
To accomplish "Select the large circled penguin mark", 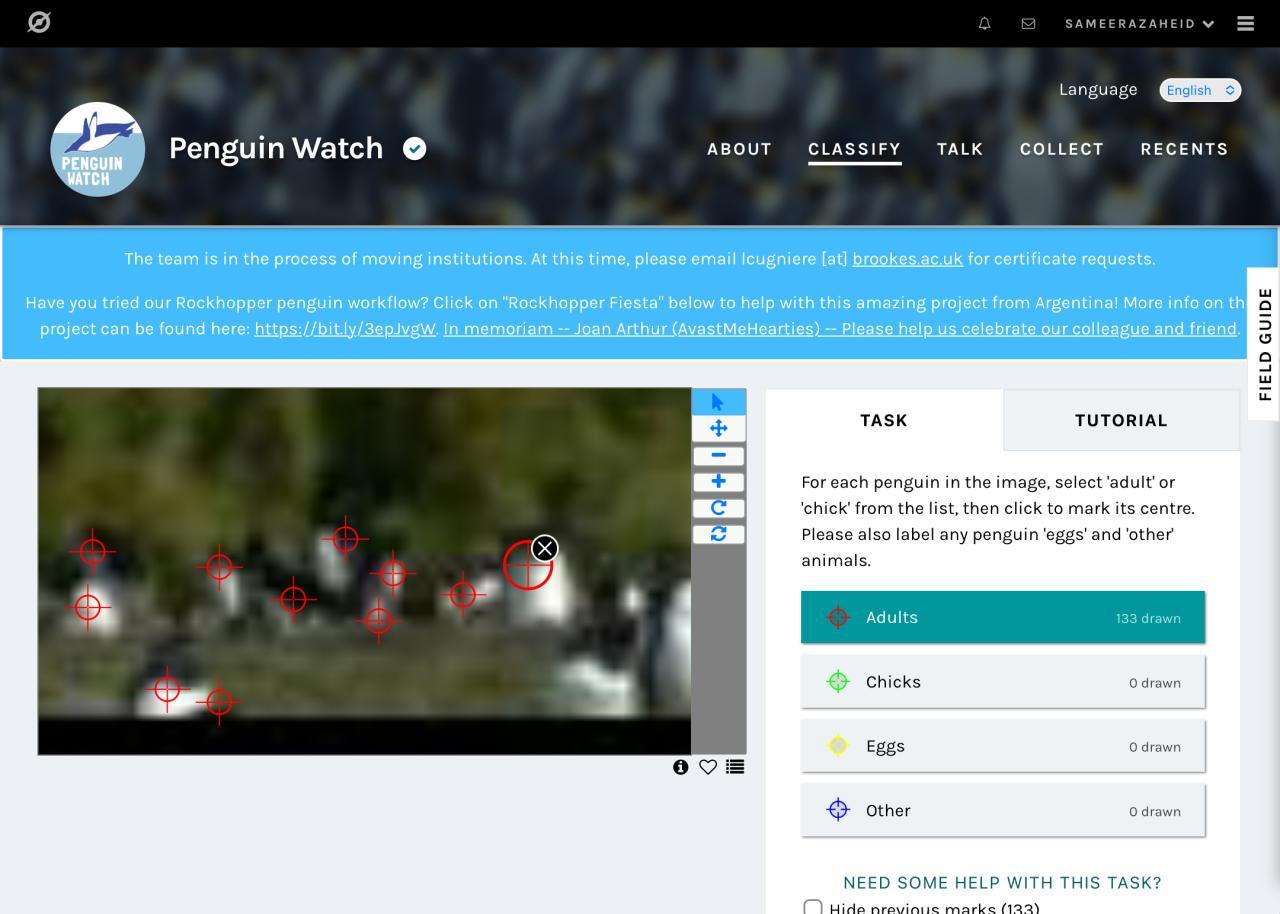I will 527,566.
